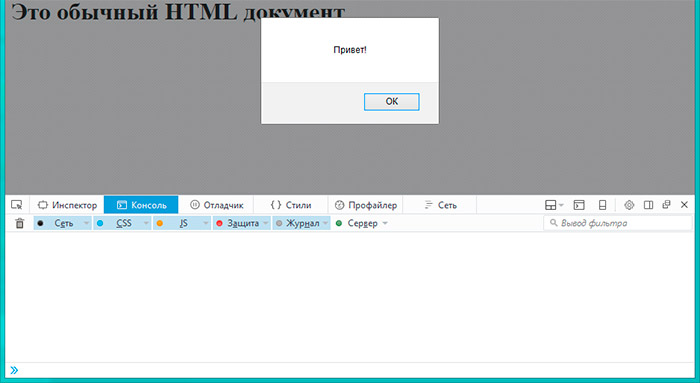Toggle the split console icon
This screenshot has height=383, width=700.
point(579,205)
